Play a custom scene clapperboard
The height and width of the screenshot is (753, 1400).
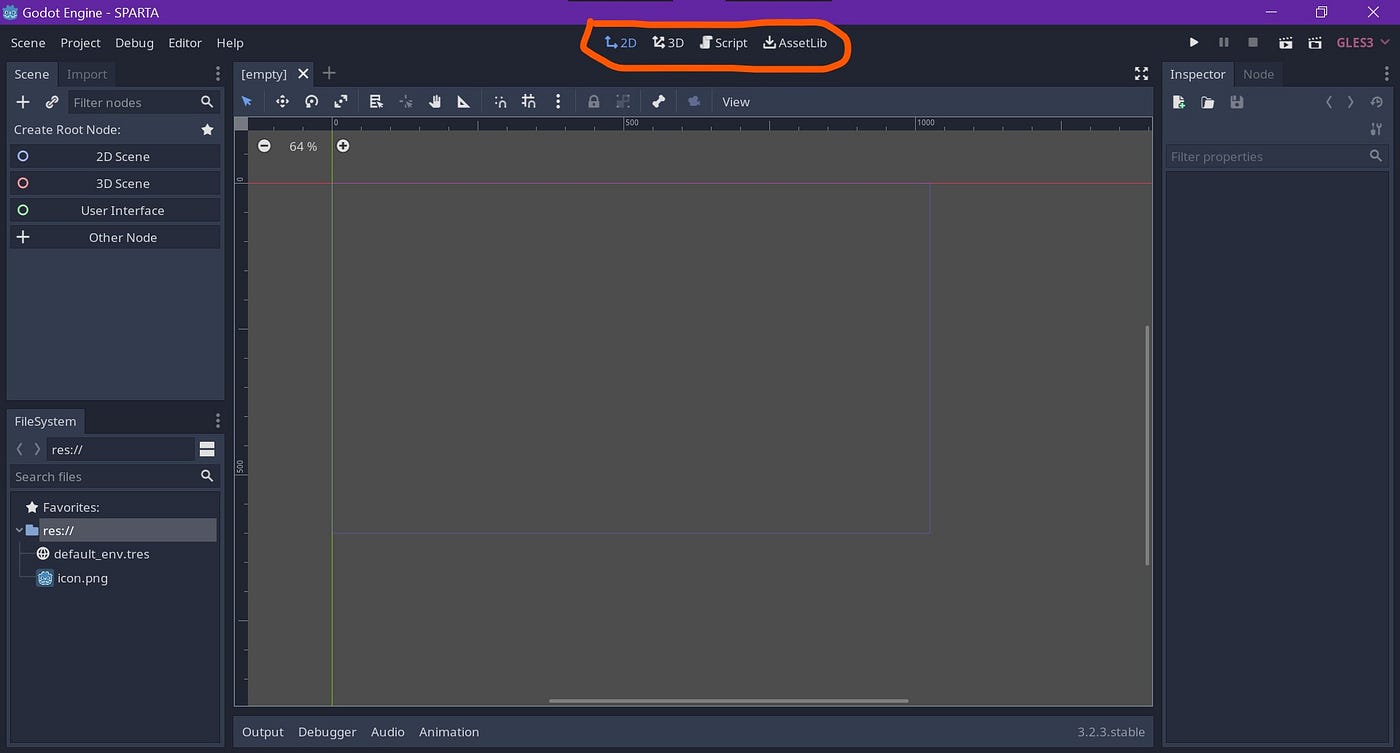1316,43
